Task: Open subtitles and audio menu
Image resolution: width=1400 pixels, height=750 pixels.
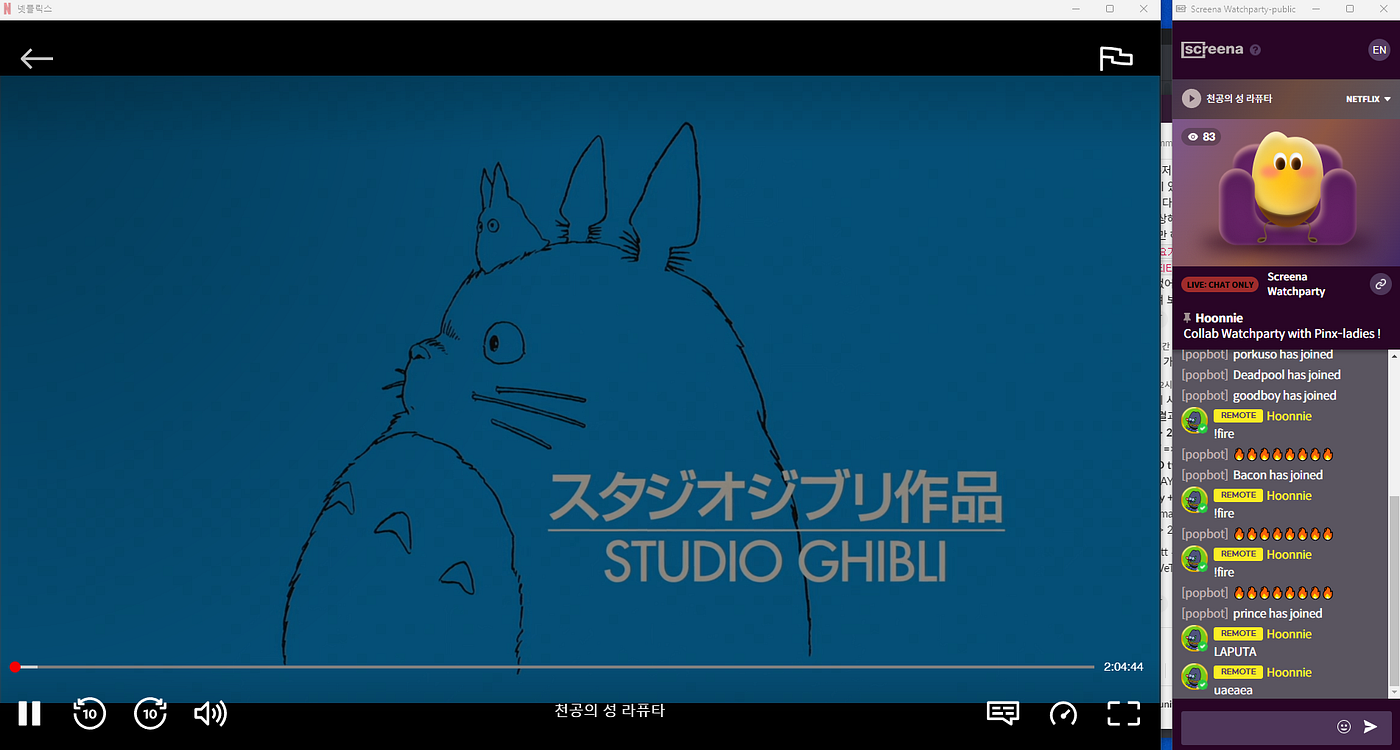Action: click(1003, 713)
